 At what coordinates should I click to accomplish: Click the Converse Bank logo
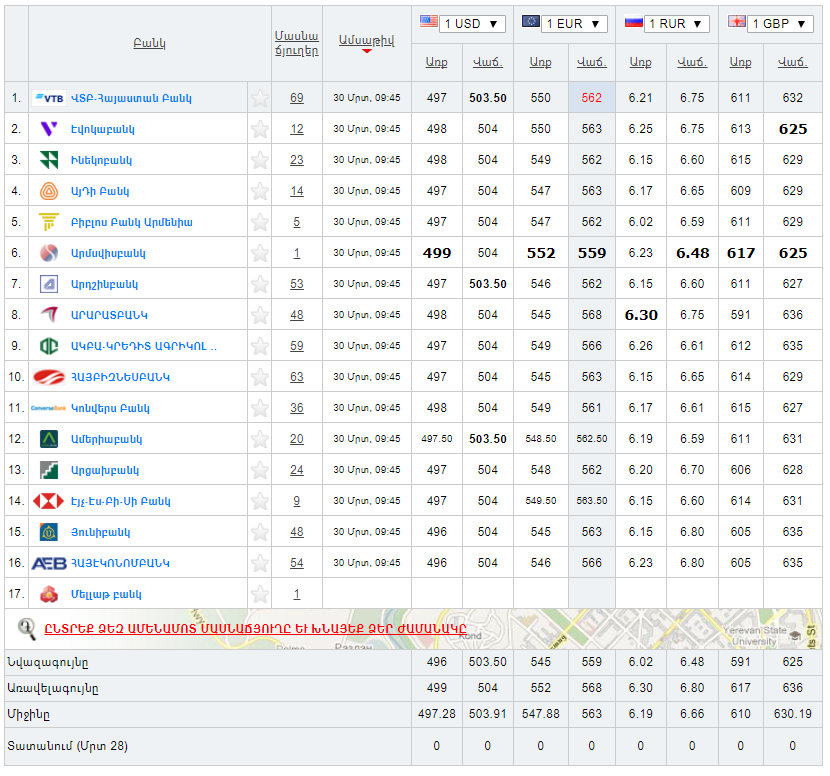(x=48, y=408)
